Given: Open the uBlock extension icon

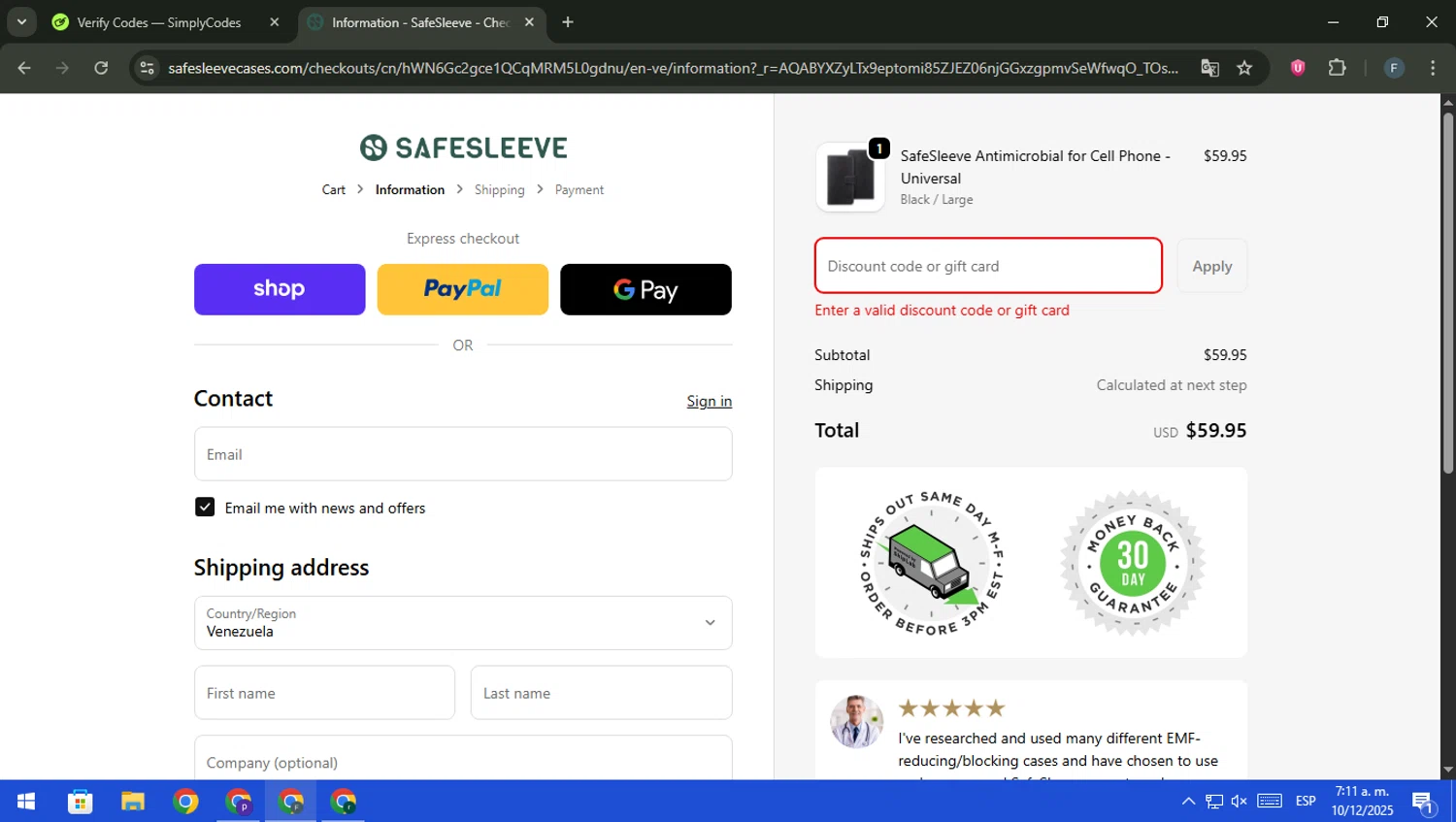Looking at the screenshot, I should tap(1298, 68).
